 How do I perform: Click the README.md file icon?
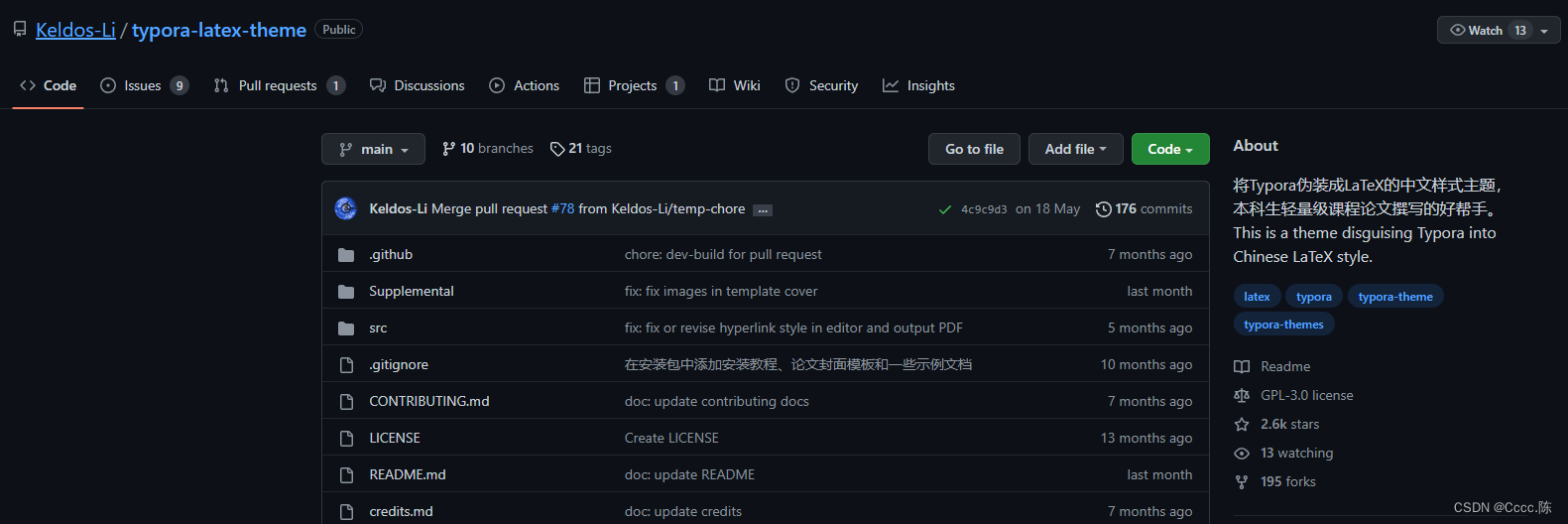346,475
